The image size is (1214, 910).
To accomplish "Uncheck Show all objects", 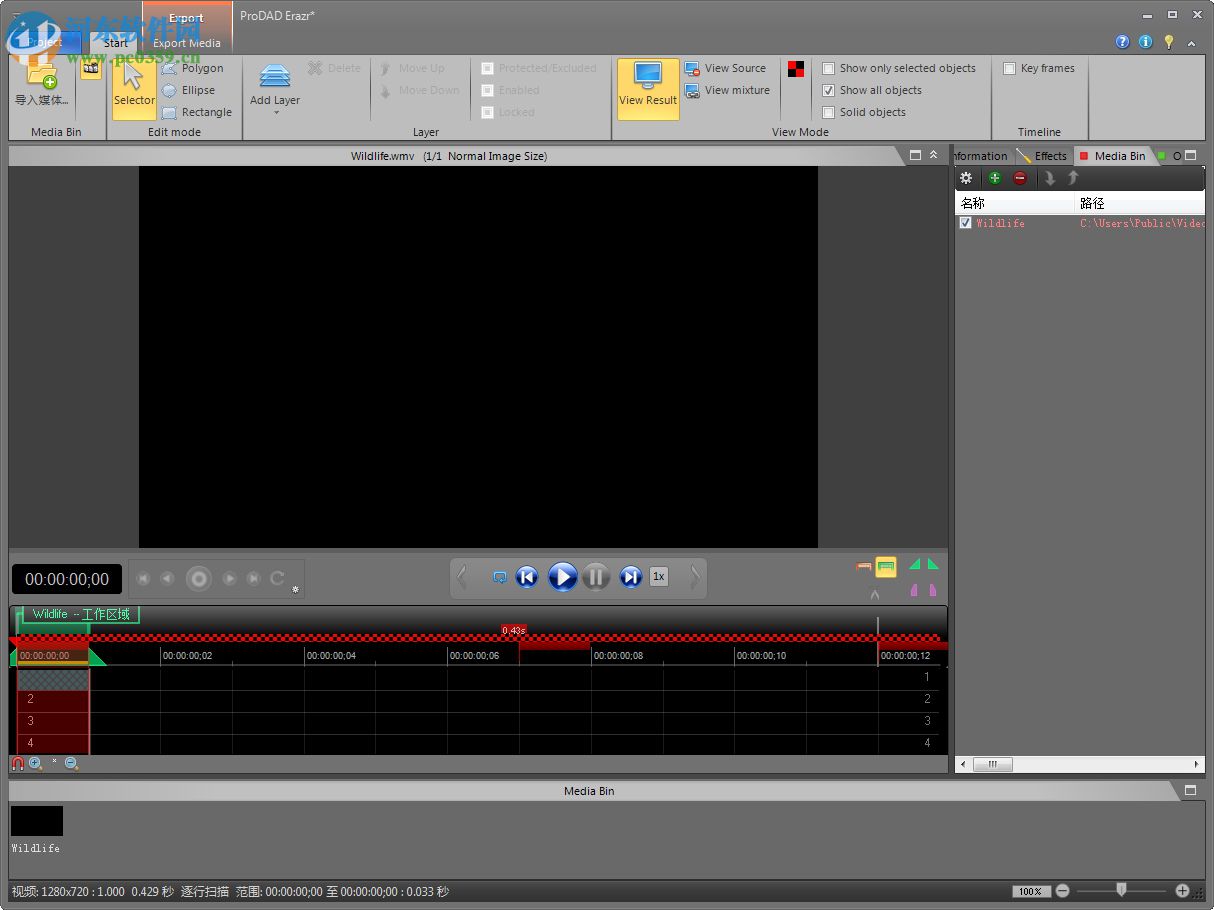I will pyautogui.click(x=828, y=90).
